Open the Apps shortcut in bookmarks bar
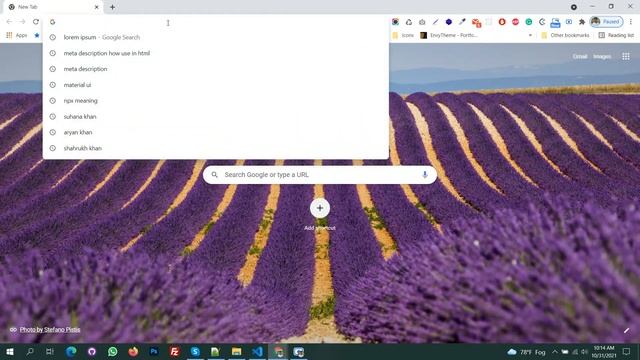Image resolution: width=640 pixels, height=360 pixels. tap(17, 36)
